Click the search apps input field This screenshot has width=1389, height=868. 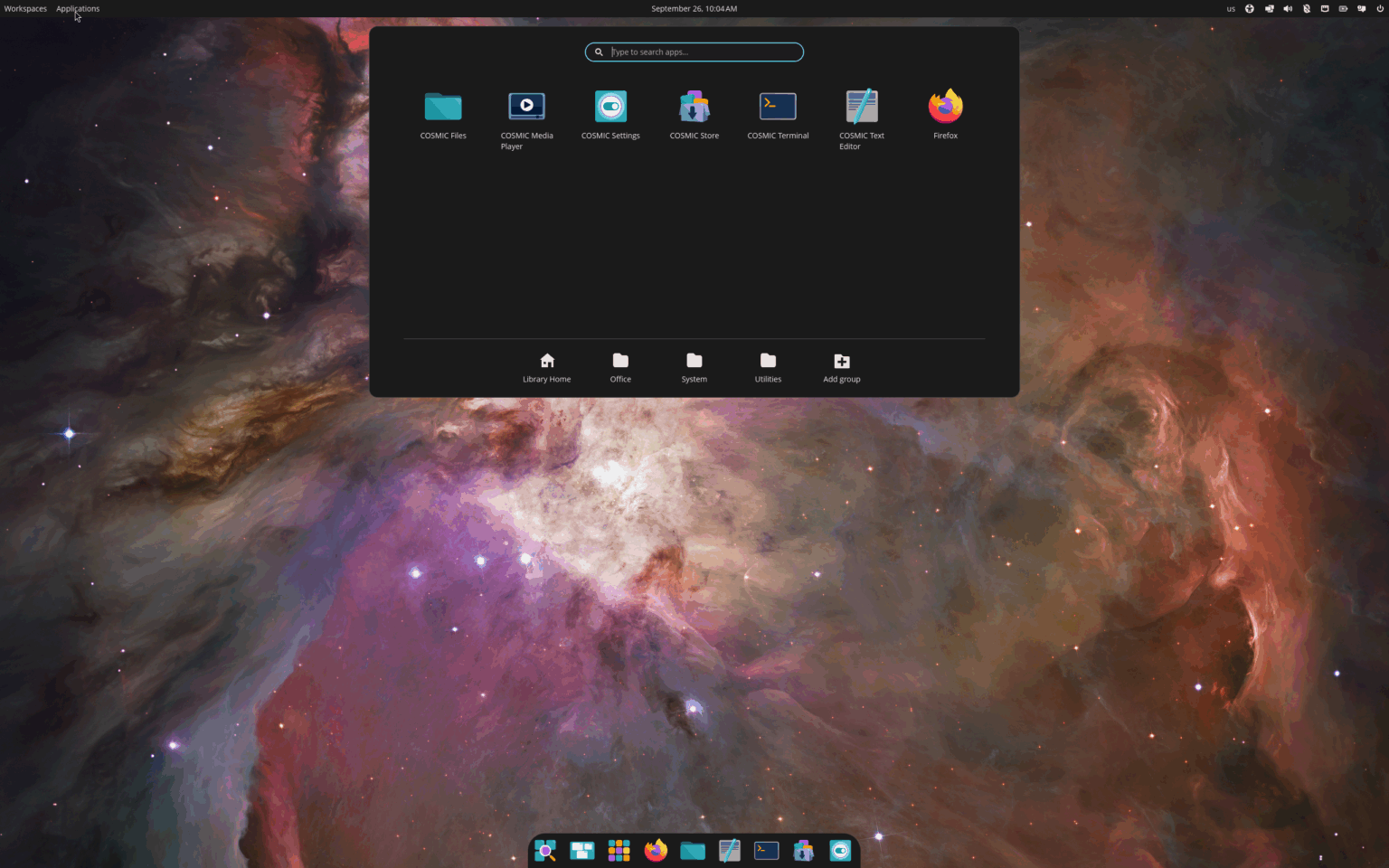tap(694, 52)
